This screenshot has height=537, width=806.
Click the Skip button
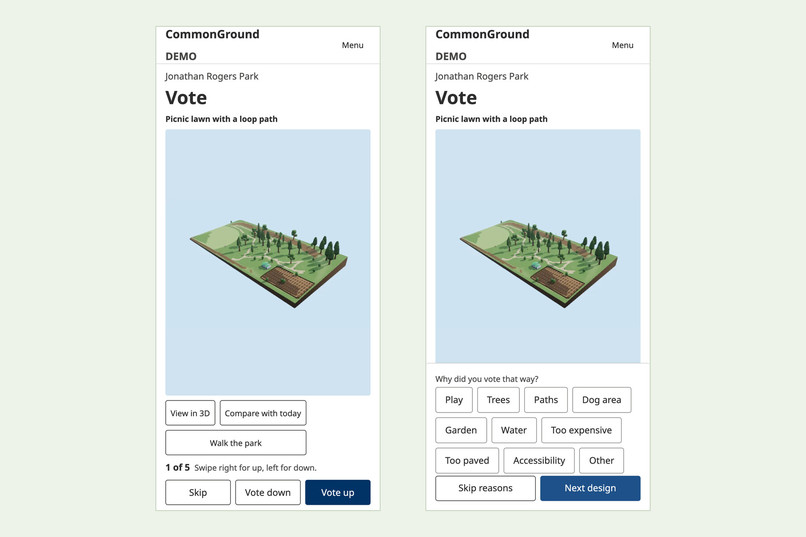pyautogui.click(x=198, y=492)
